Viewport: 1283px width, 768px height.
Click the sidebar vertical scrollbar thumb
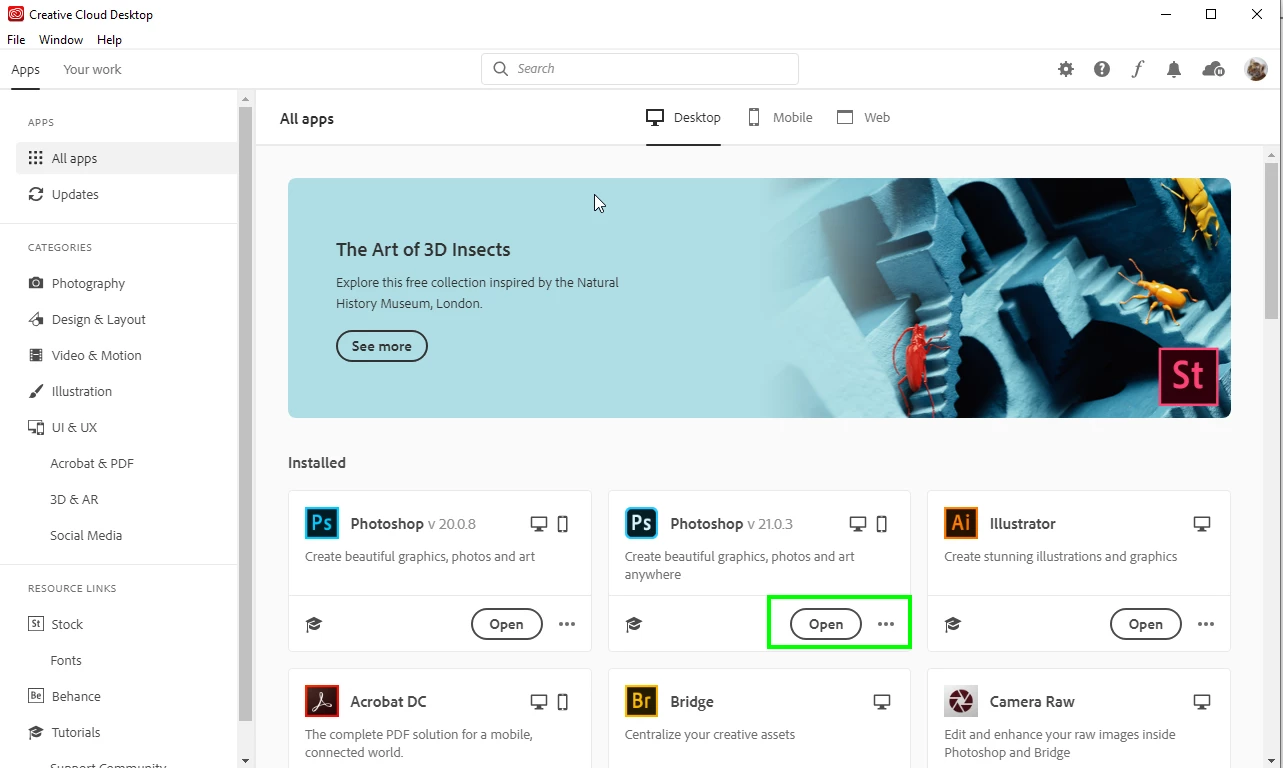[245, 413]
